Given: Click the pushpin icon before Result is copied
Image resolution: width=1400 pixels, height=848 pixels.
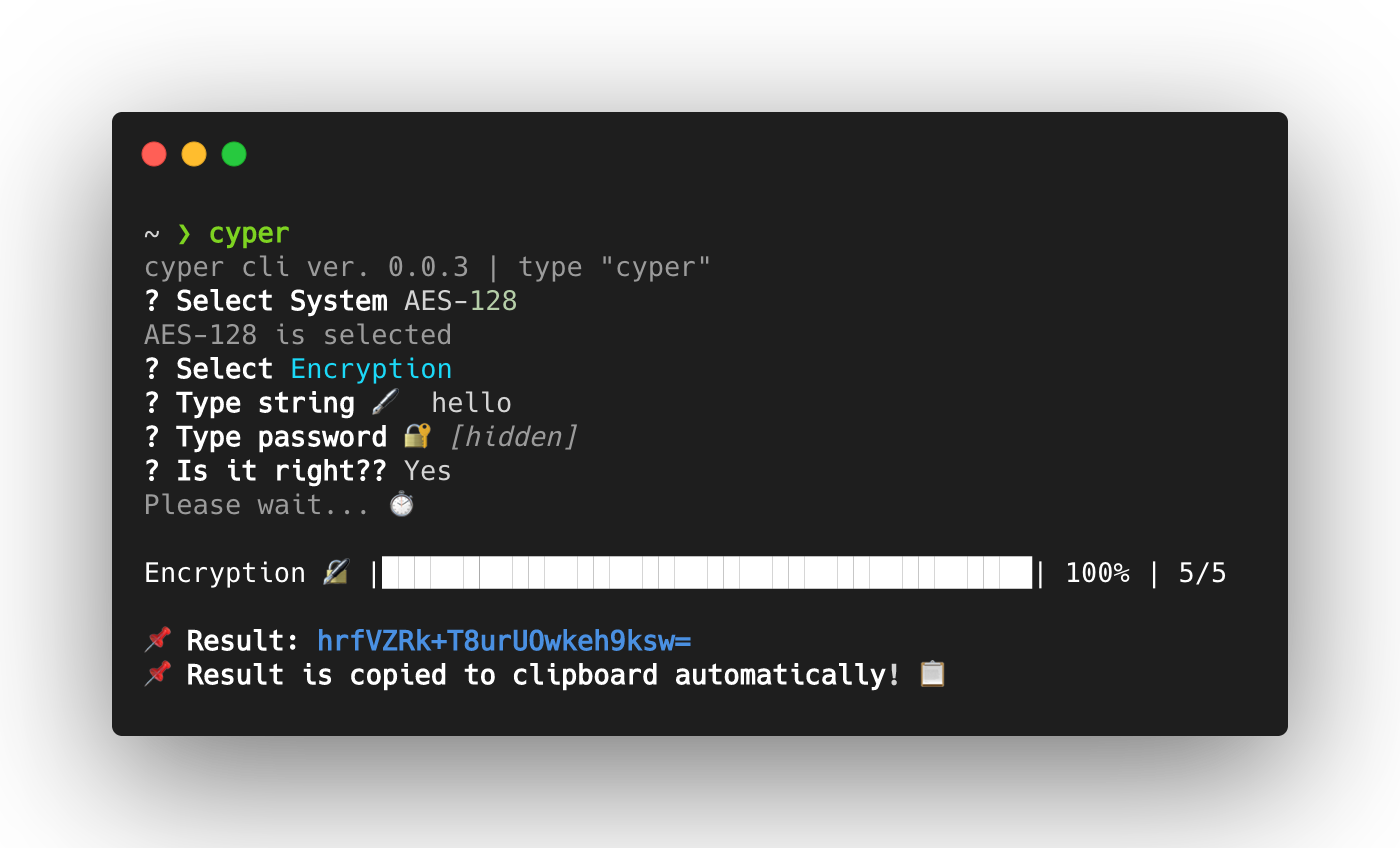Looking at the screenshot, I should 158,674.
